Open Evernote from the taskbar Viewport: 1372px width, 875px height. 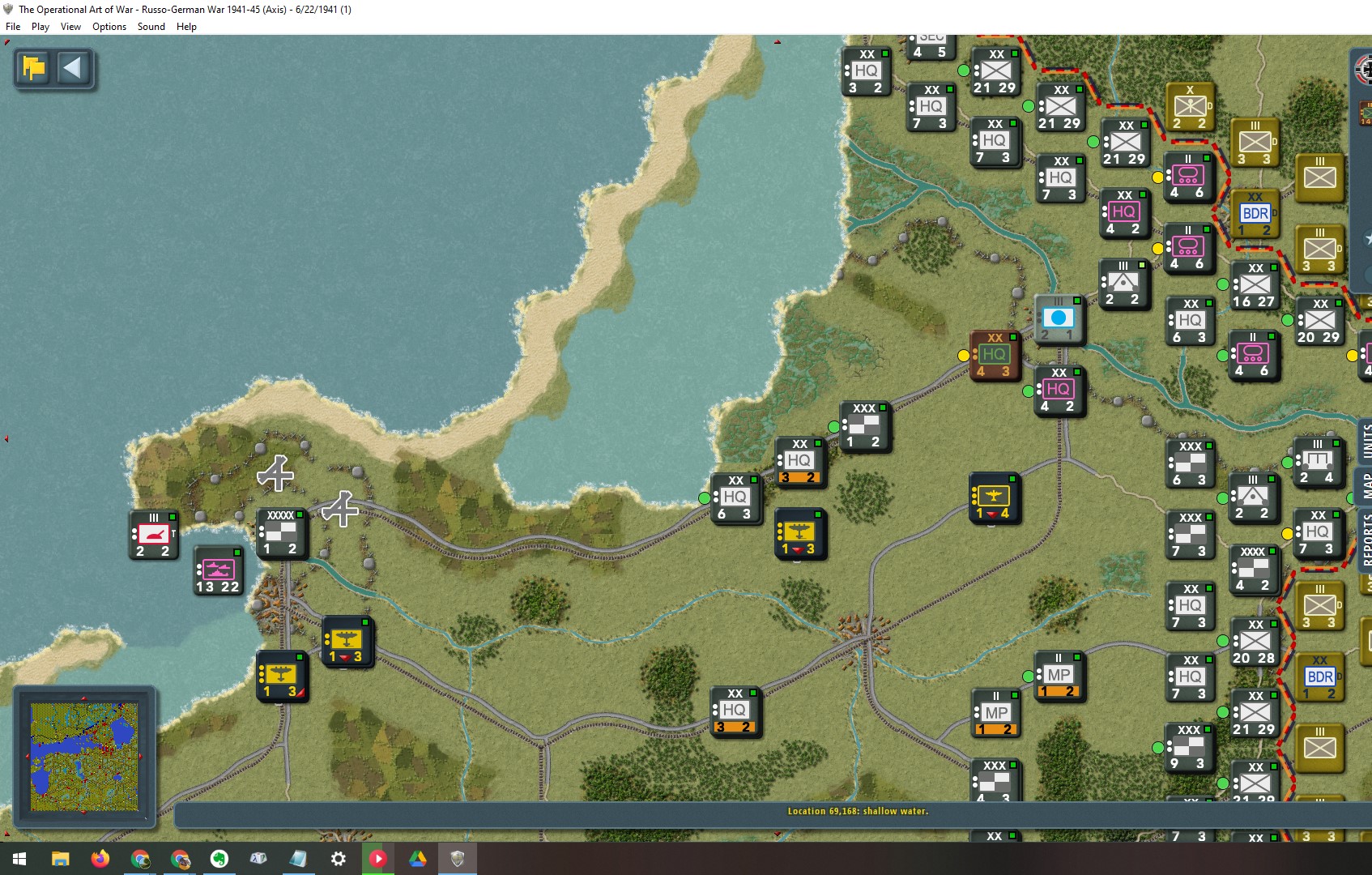(x=219, y=859)
